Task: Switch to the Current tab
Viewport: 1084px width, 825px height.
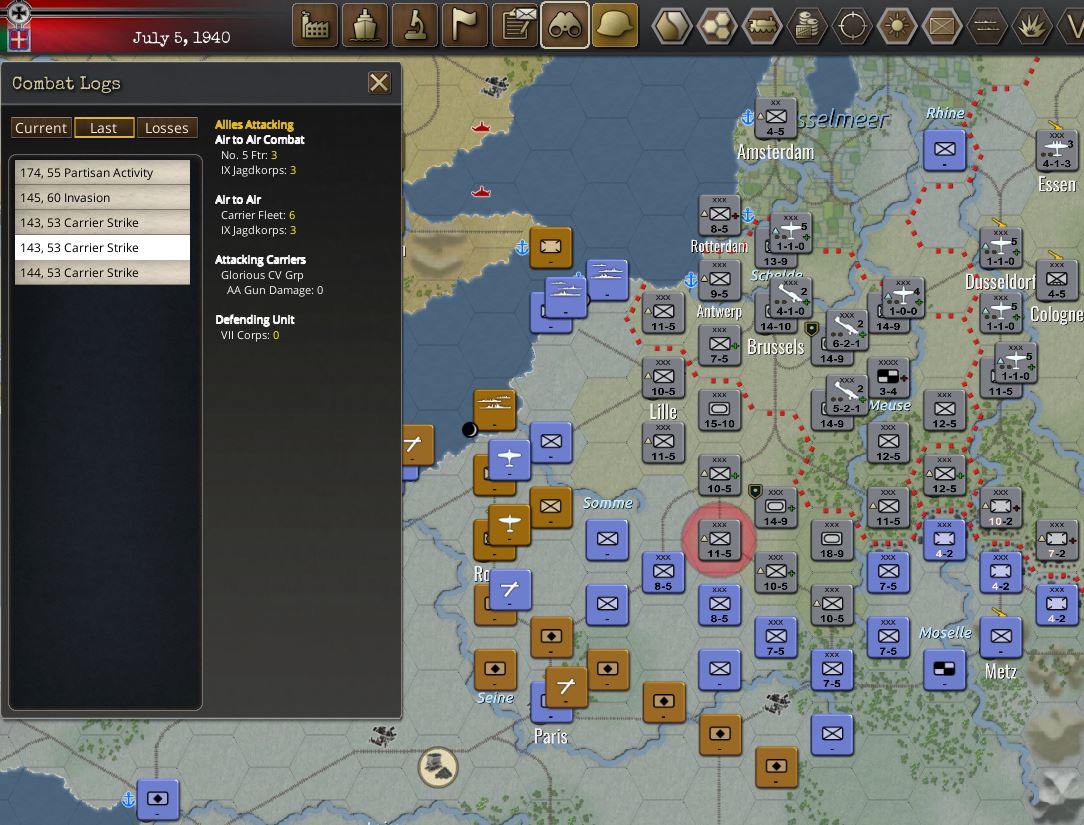Action: (41, 128)
